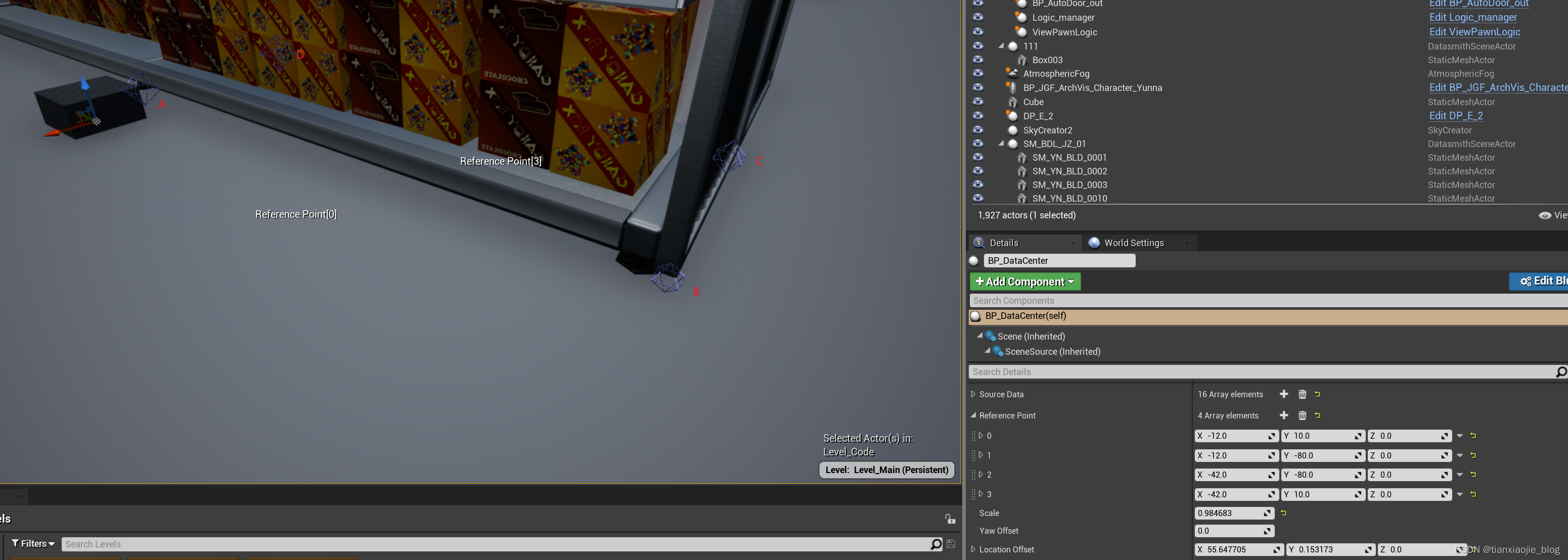1568x560 pixels.
Task: Select the Details tab
Action: coord(1003,243)
